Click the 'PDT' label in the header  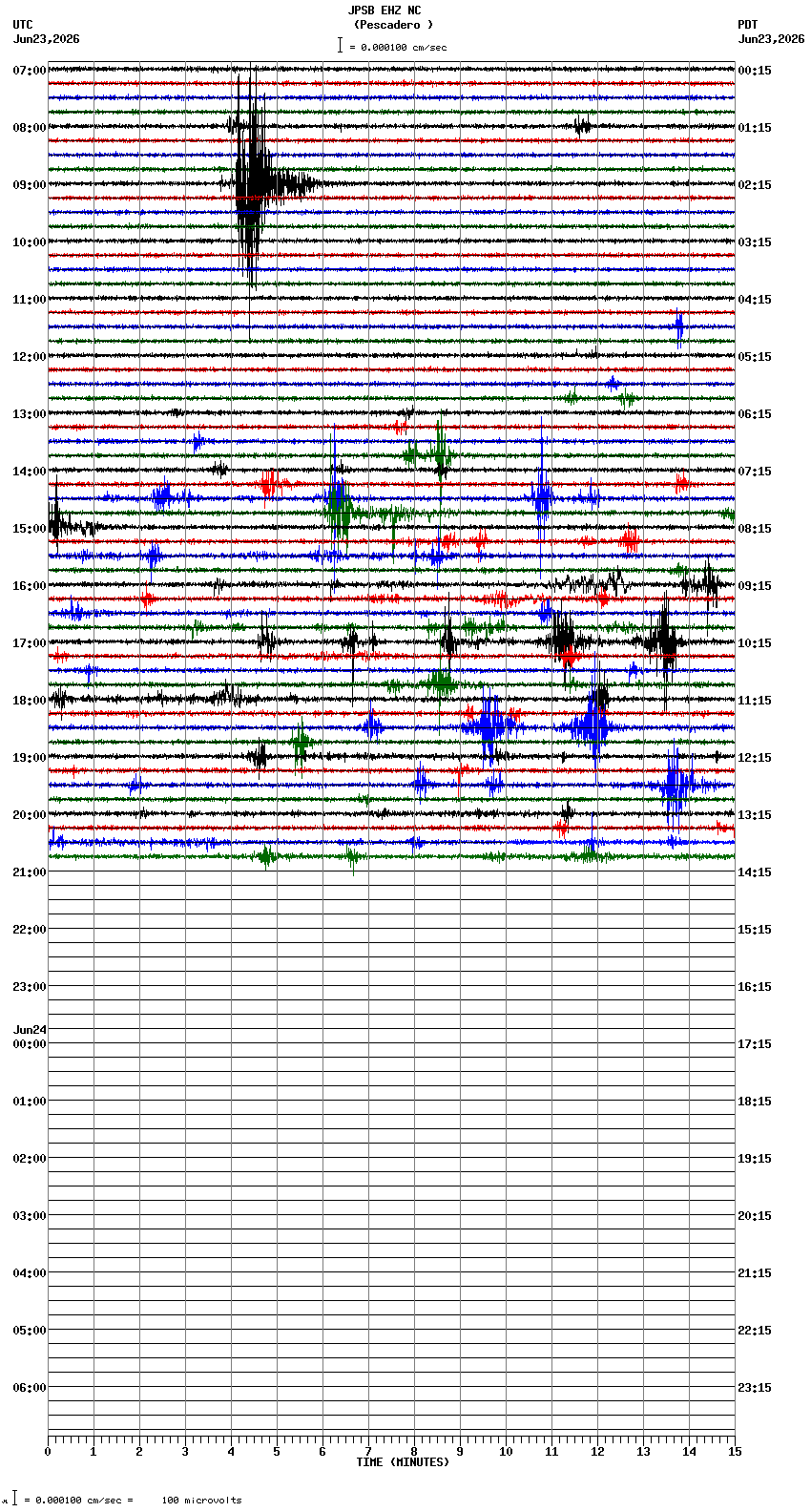point(747,25)
